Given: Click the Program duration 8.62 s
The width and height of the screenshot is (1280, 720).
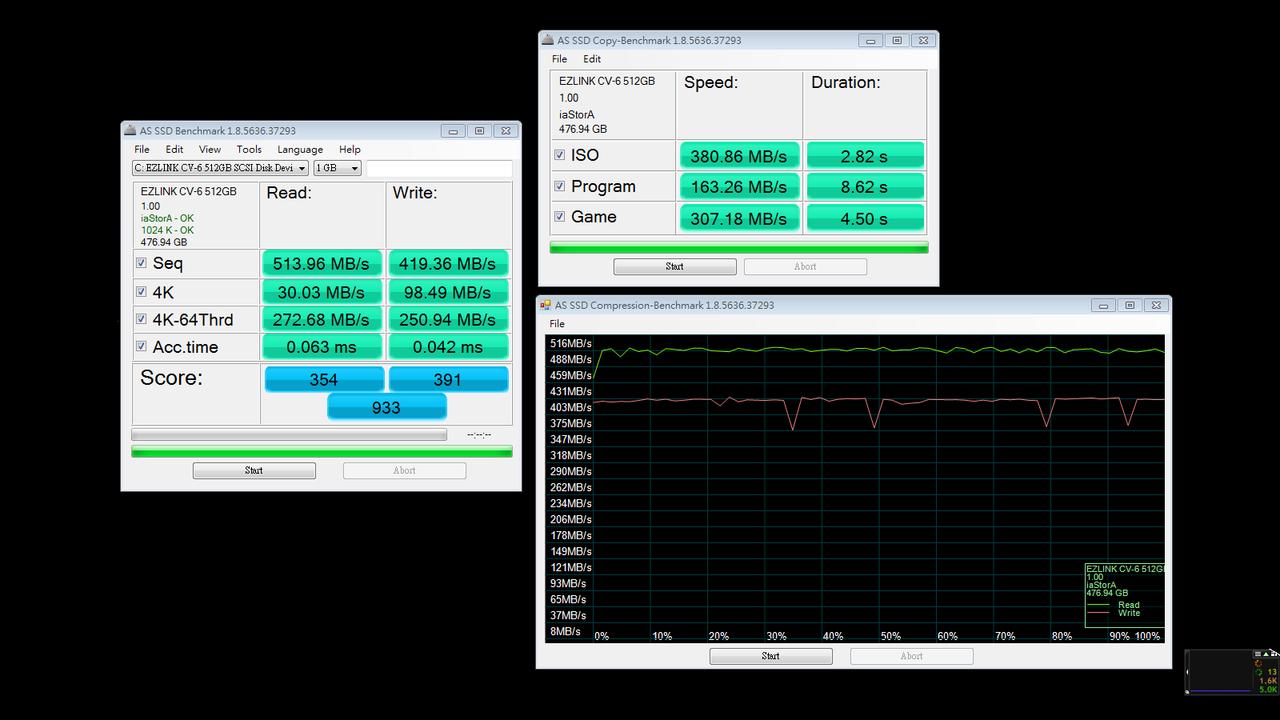Looking at the screenshot, I should (x=864, y=187).
